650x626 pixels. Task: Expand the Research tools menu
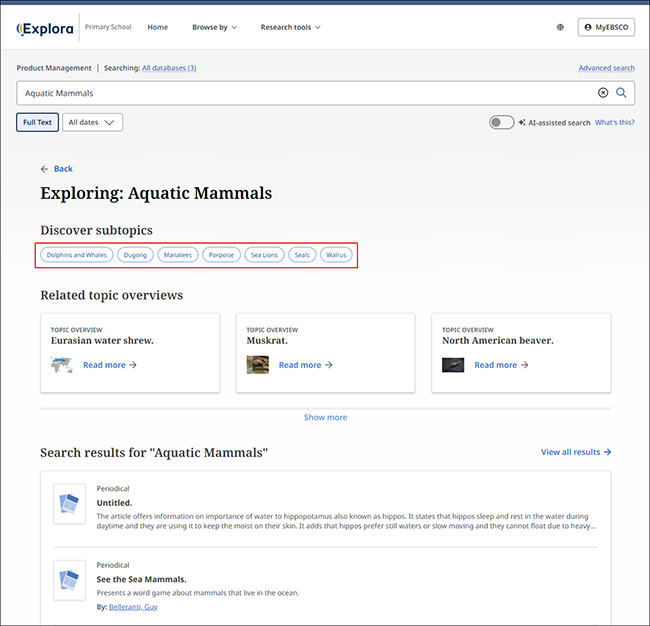click(x=290, y=27)
